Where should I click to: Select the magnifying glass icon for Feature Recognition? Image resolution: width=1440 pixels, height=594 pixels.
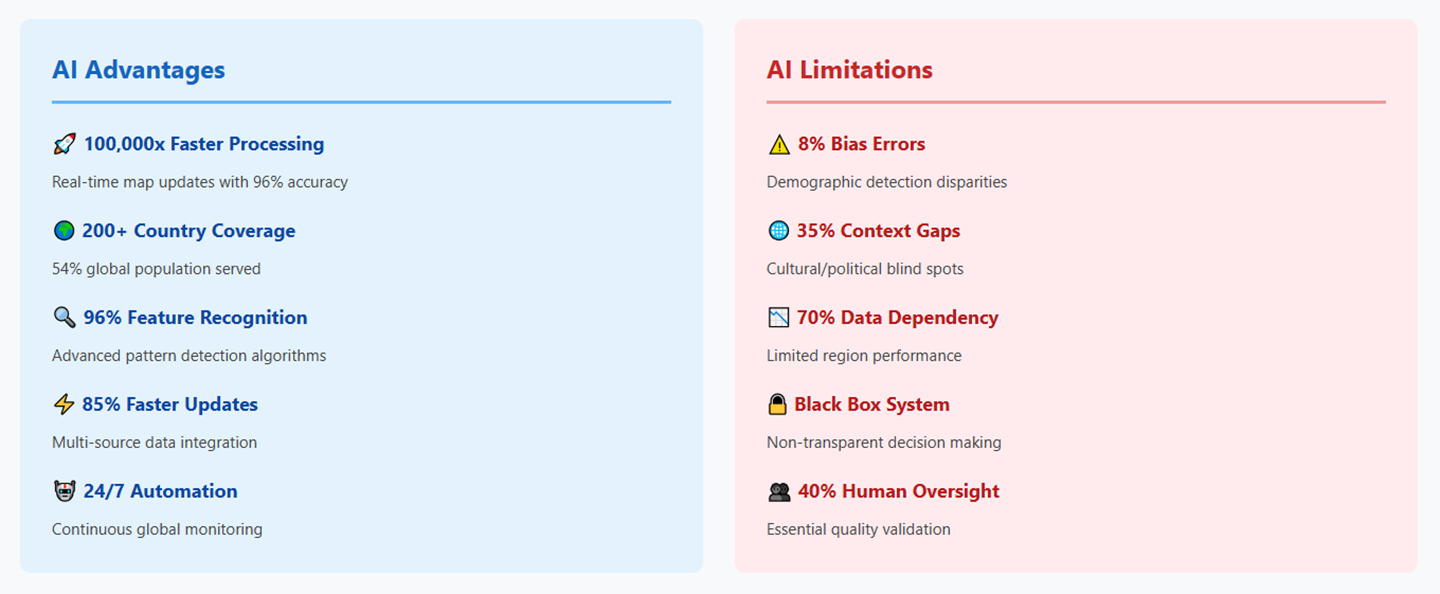click(x=64, y=318)
